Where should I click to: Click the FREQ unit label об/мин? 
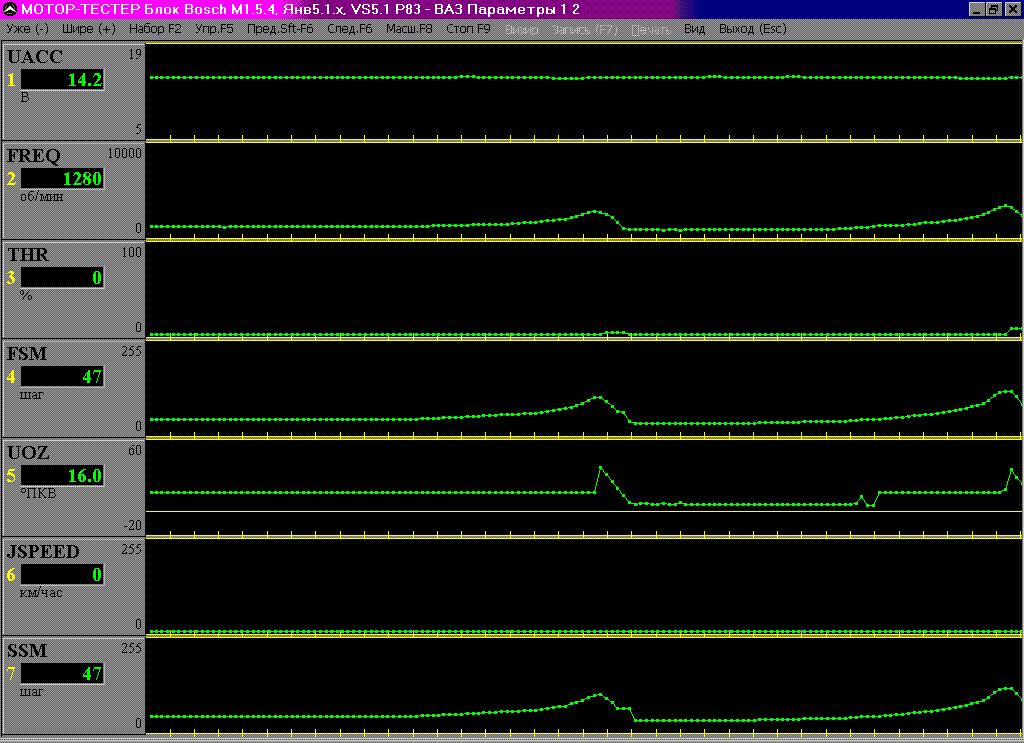click(x=42, y=197)
